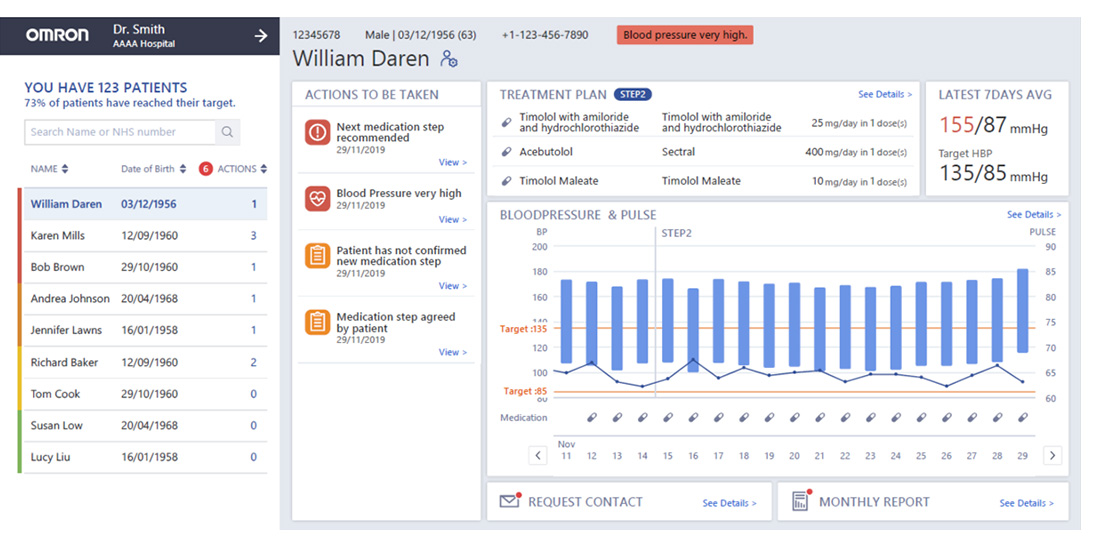This screenshot has height=548, width=1100.
Task: Open Richard Baker's patient record
Action: point(64,363)
